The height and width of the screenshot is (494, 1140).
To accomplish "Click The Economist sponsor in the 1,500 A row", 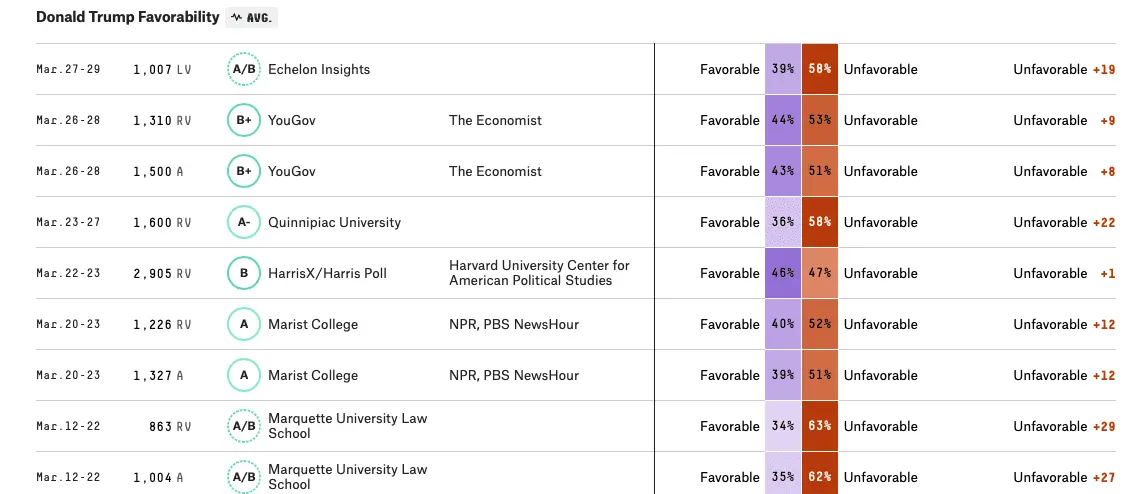I will 495,171.
